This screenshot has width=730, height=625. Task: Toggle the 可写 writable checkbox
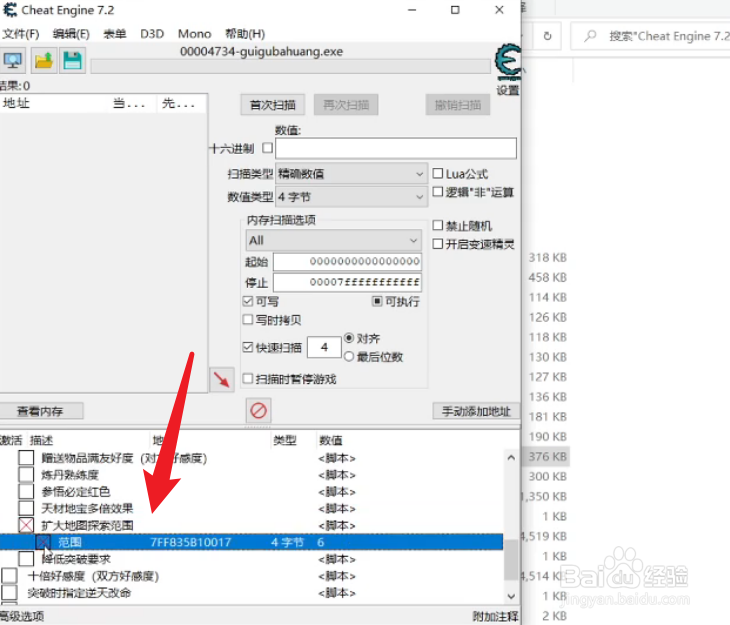point(248,301)
